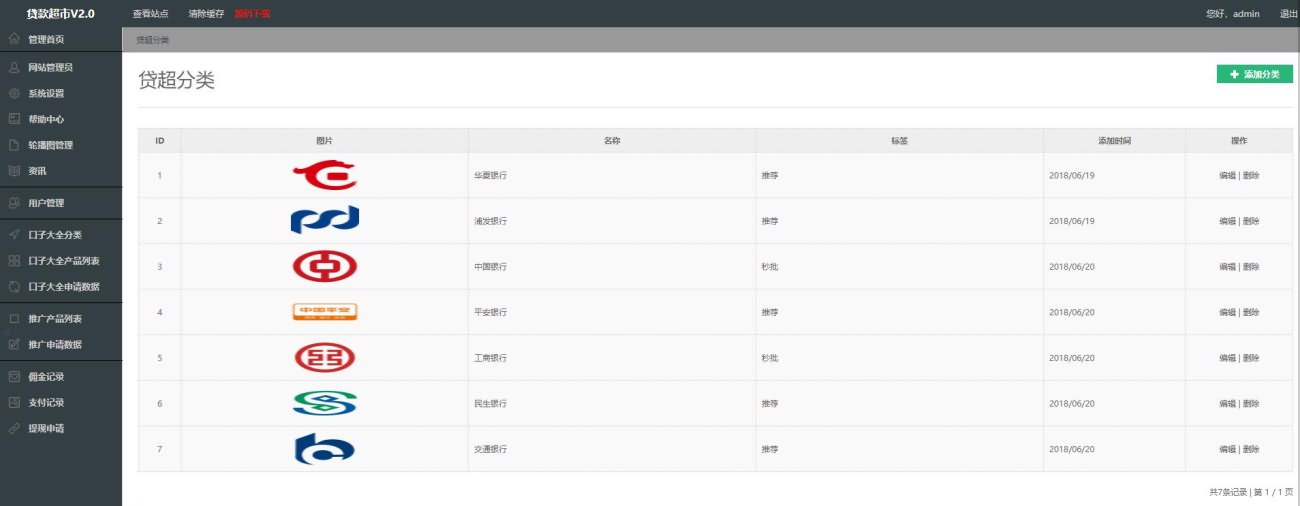The width and height of the screenshot is (1300, 506).
Task: Click the green 添加分类 button
Action: (x=1254, y=74)
